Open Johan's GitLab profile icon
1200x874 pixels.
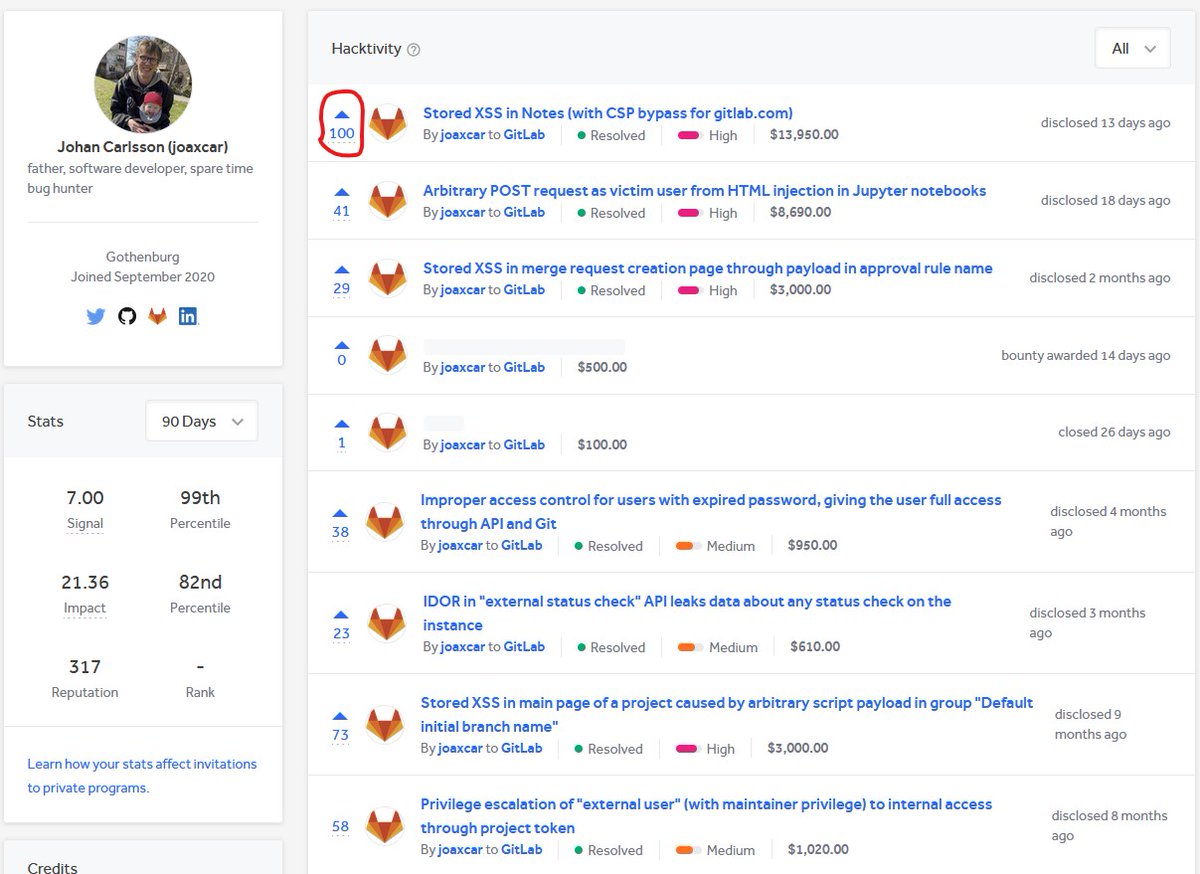pos(158,316)
